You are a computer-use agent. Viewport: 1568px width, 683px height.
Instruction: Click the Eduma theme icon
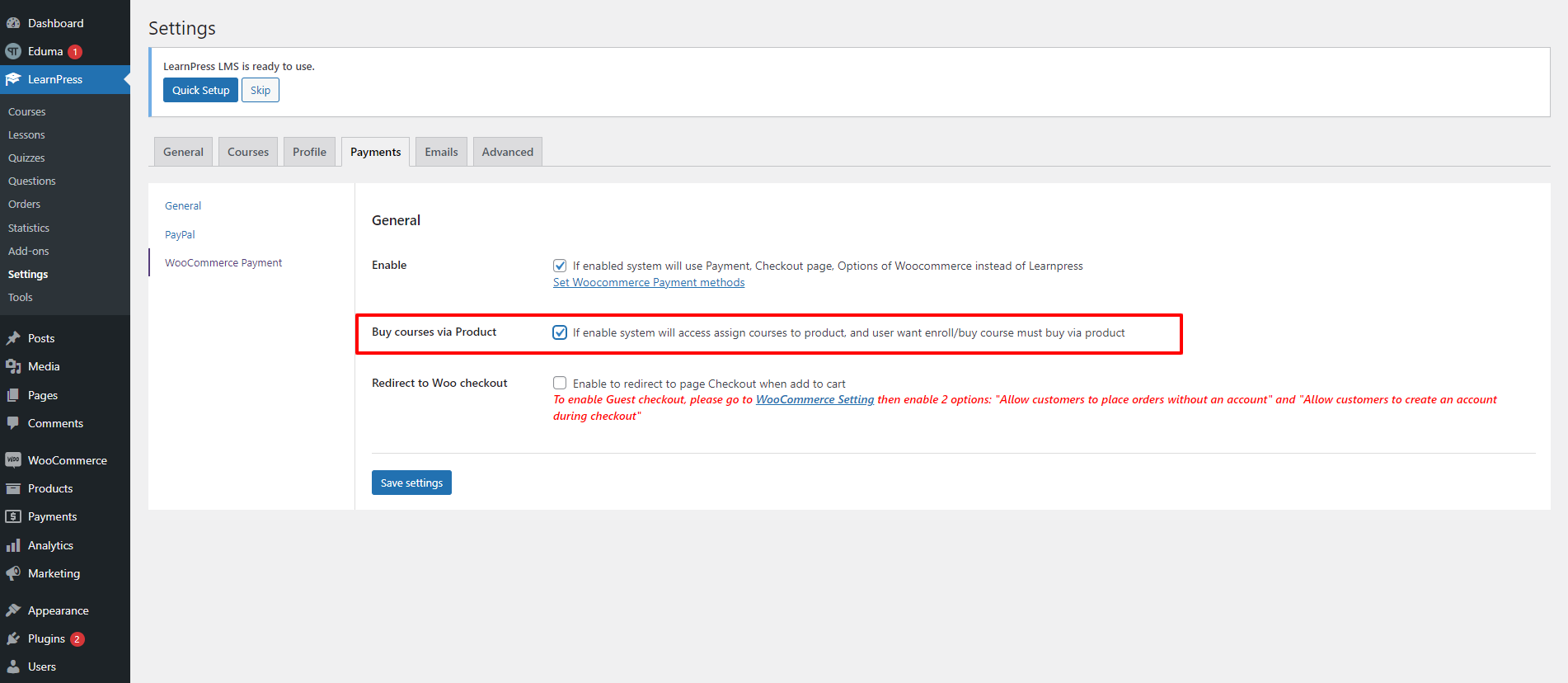[13, 51]
